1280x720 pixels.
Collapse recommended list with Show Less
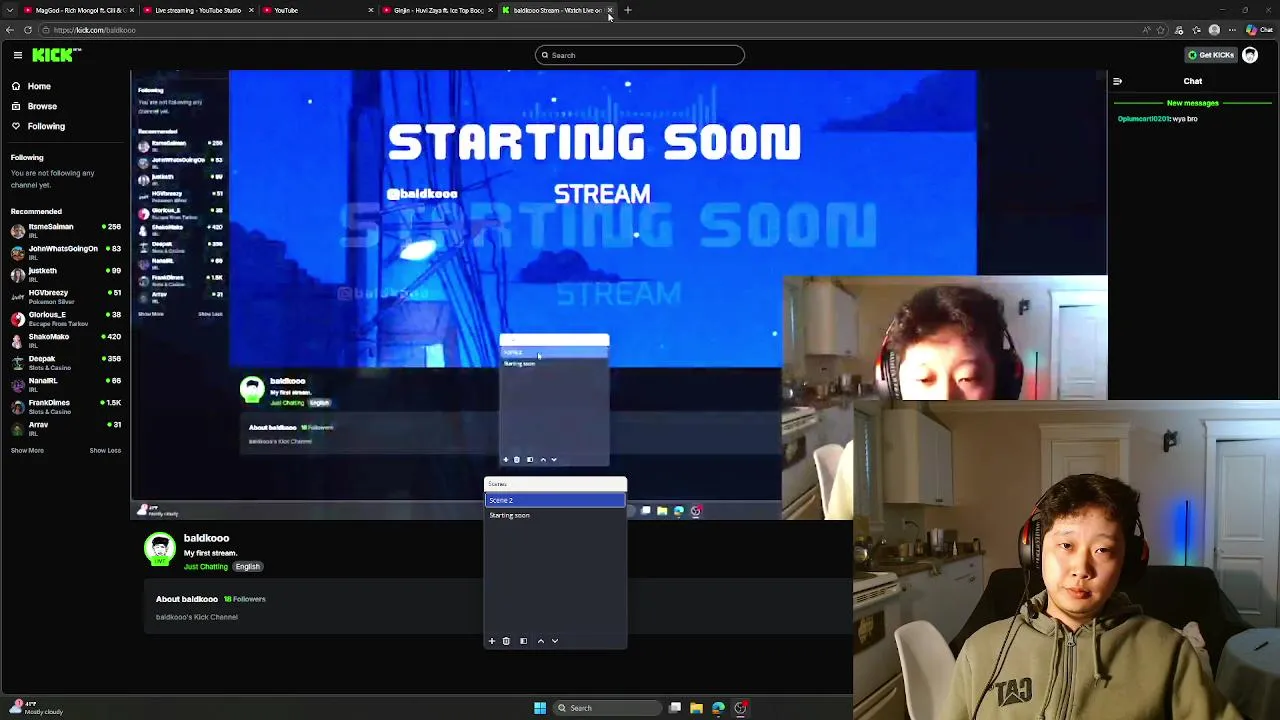click(105, 450)
